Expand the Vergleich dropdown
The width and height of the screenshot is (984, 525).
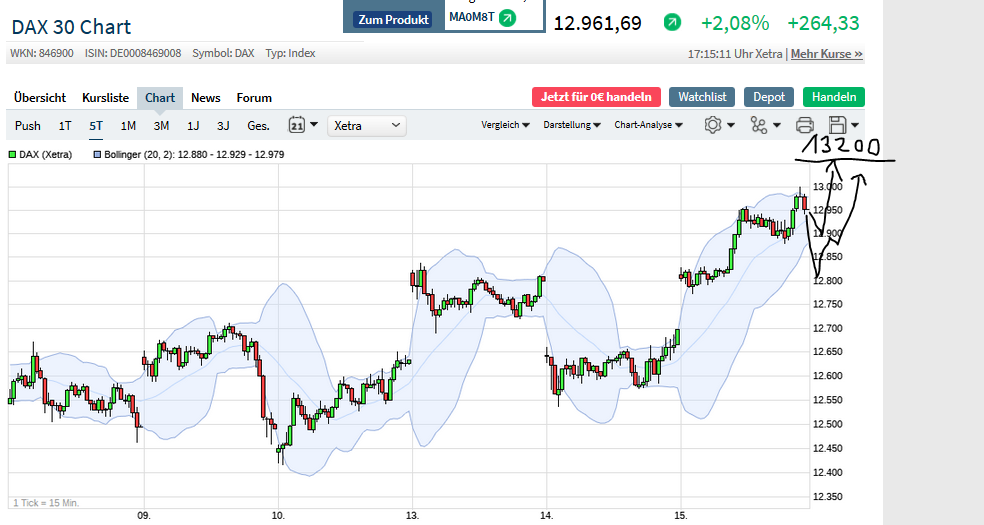[505, 125]
